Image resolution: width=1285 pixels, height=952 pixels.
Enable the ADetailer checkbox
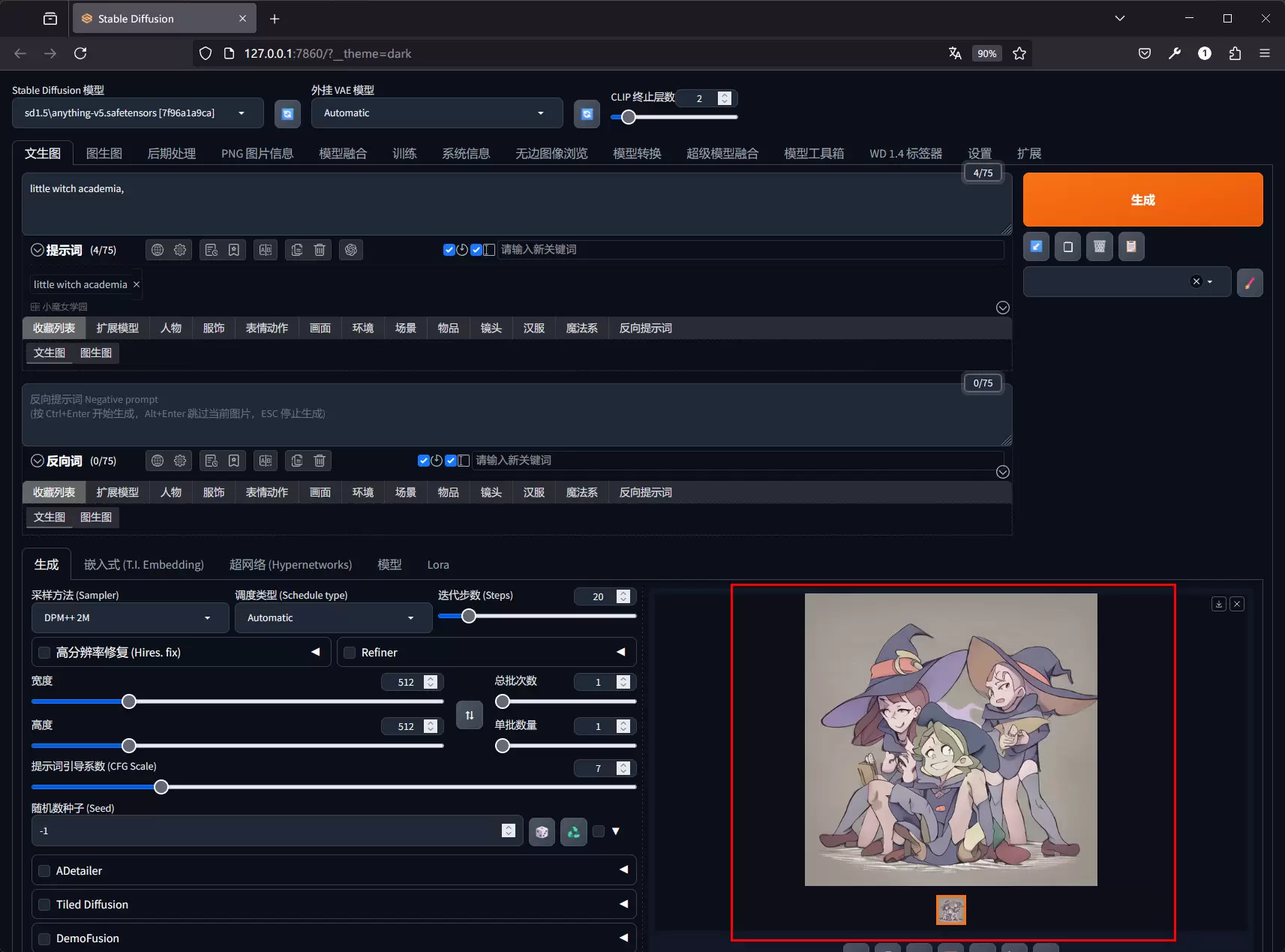click(44, 871)
